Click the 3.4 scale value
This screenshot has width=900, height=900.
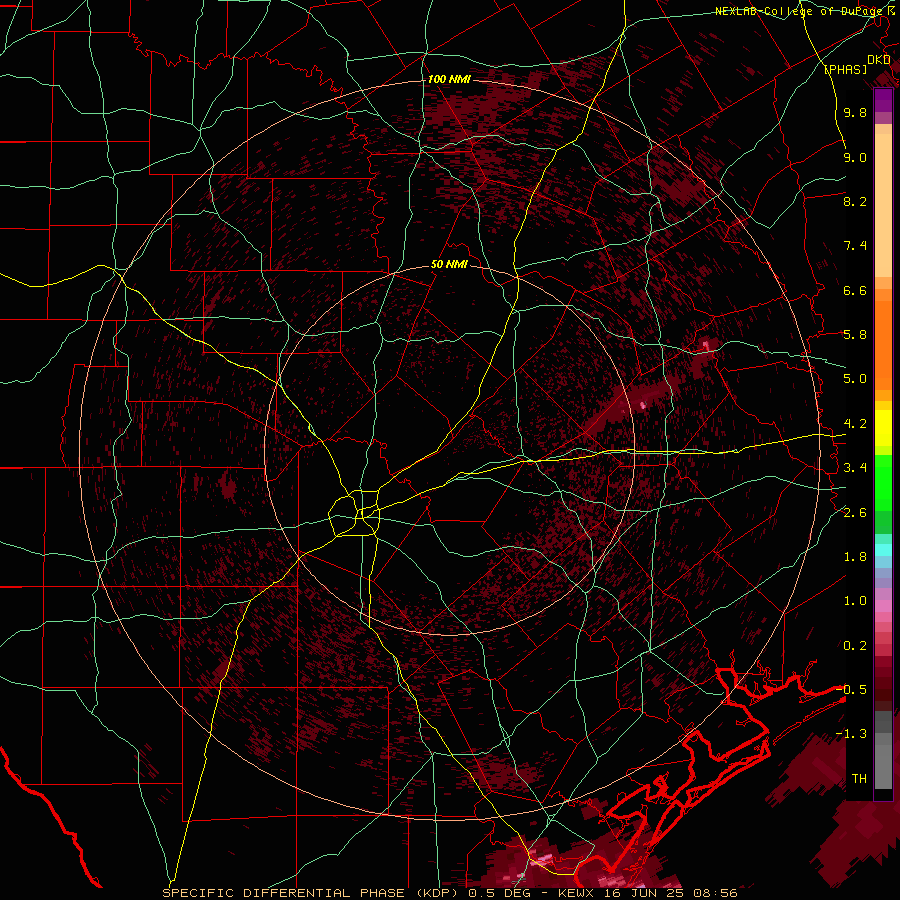(x=855, y=468)
